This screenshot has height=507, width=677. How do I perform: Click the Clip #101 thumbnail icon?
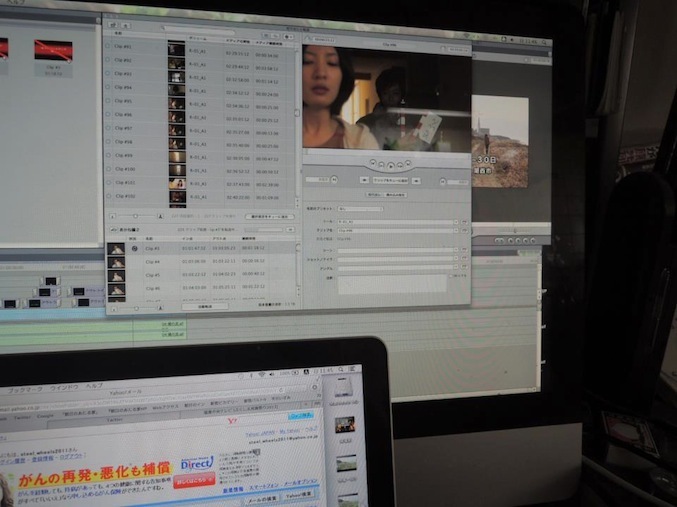point(177,184)
